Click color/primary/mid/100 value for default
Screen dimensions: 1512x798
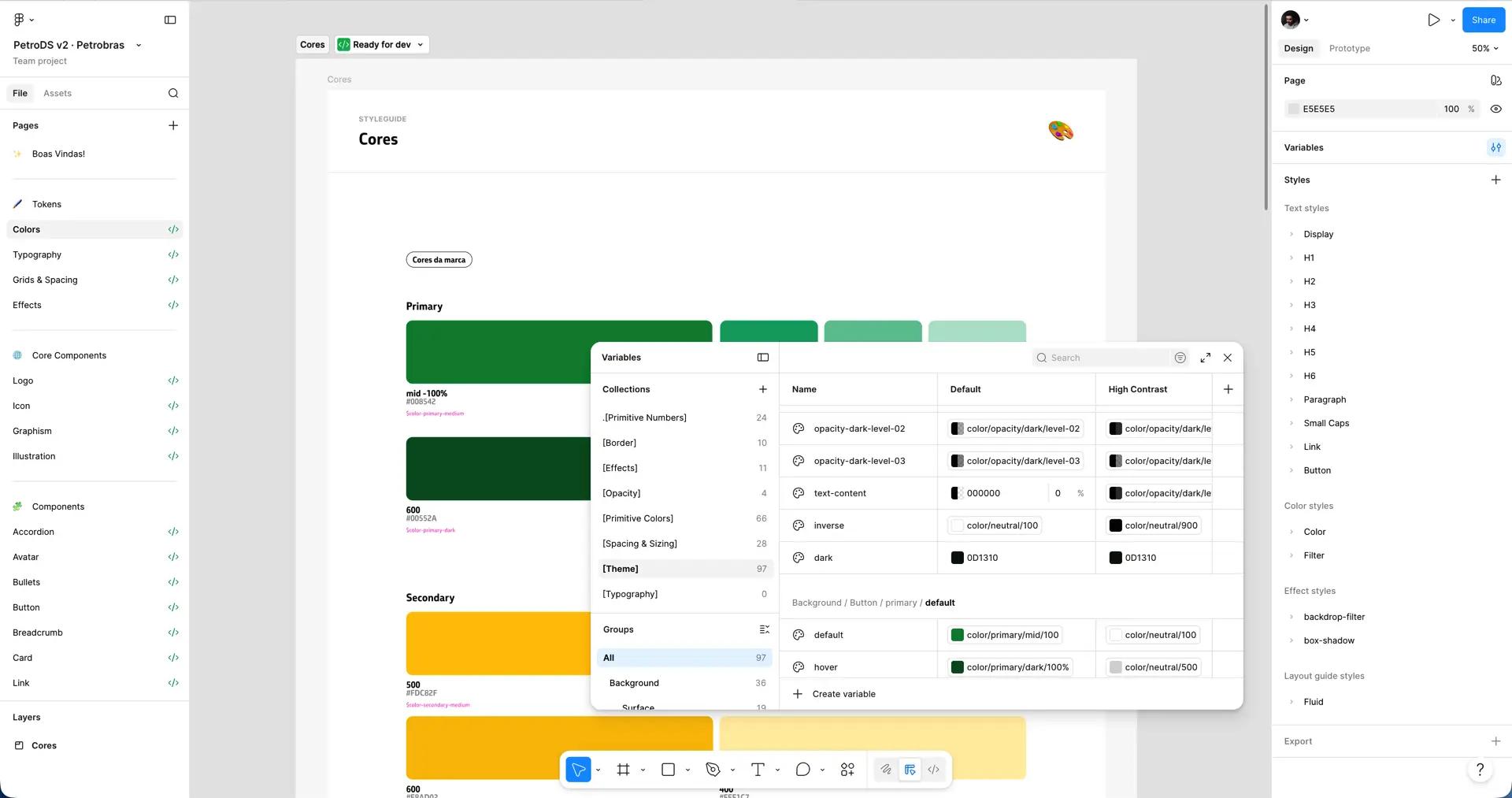coord(1005,635)
